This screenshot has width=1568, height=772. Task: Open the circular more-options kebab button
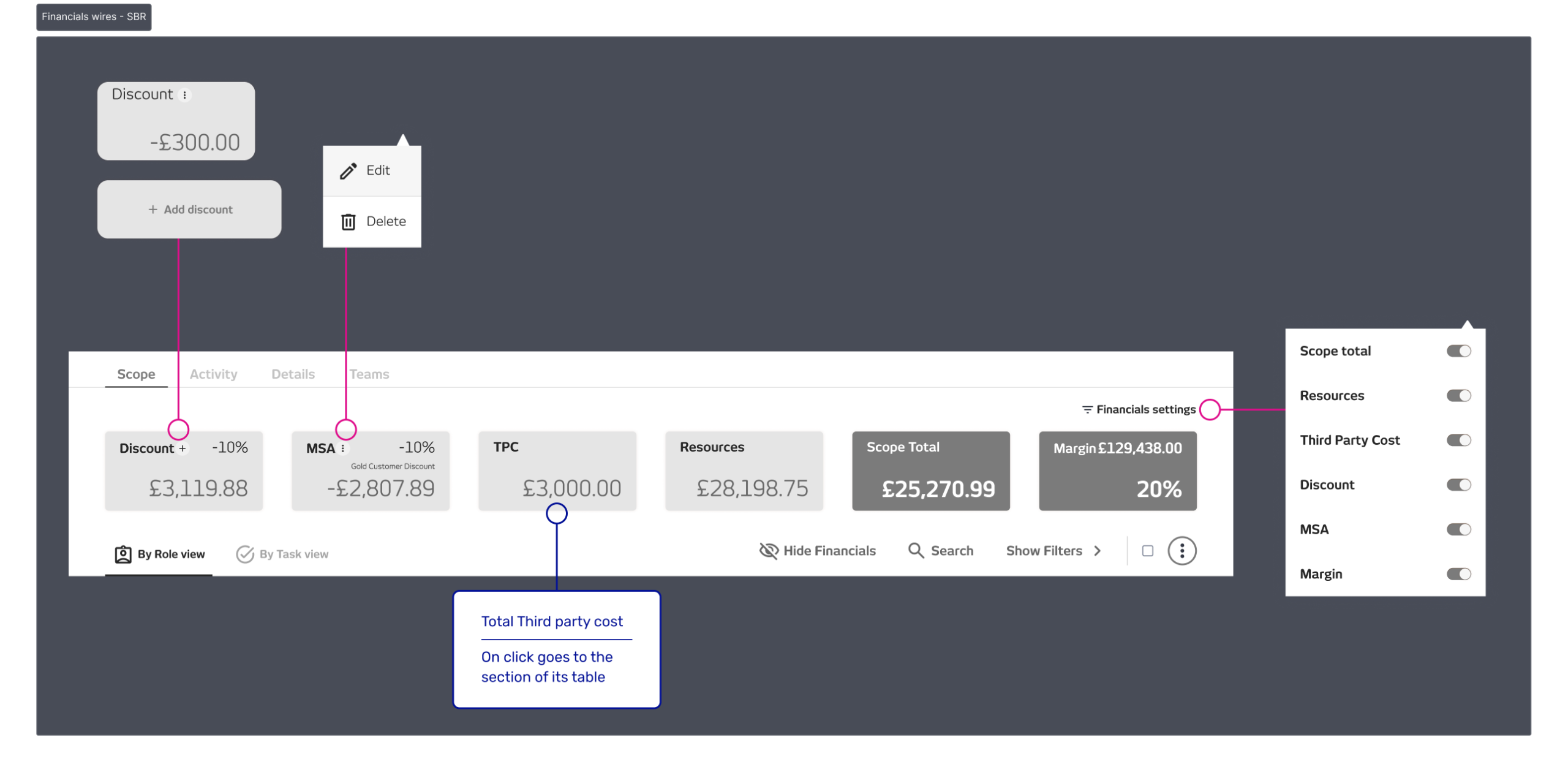(1182, 551)
